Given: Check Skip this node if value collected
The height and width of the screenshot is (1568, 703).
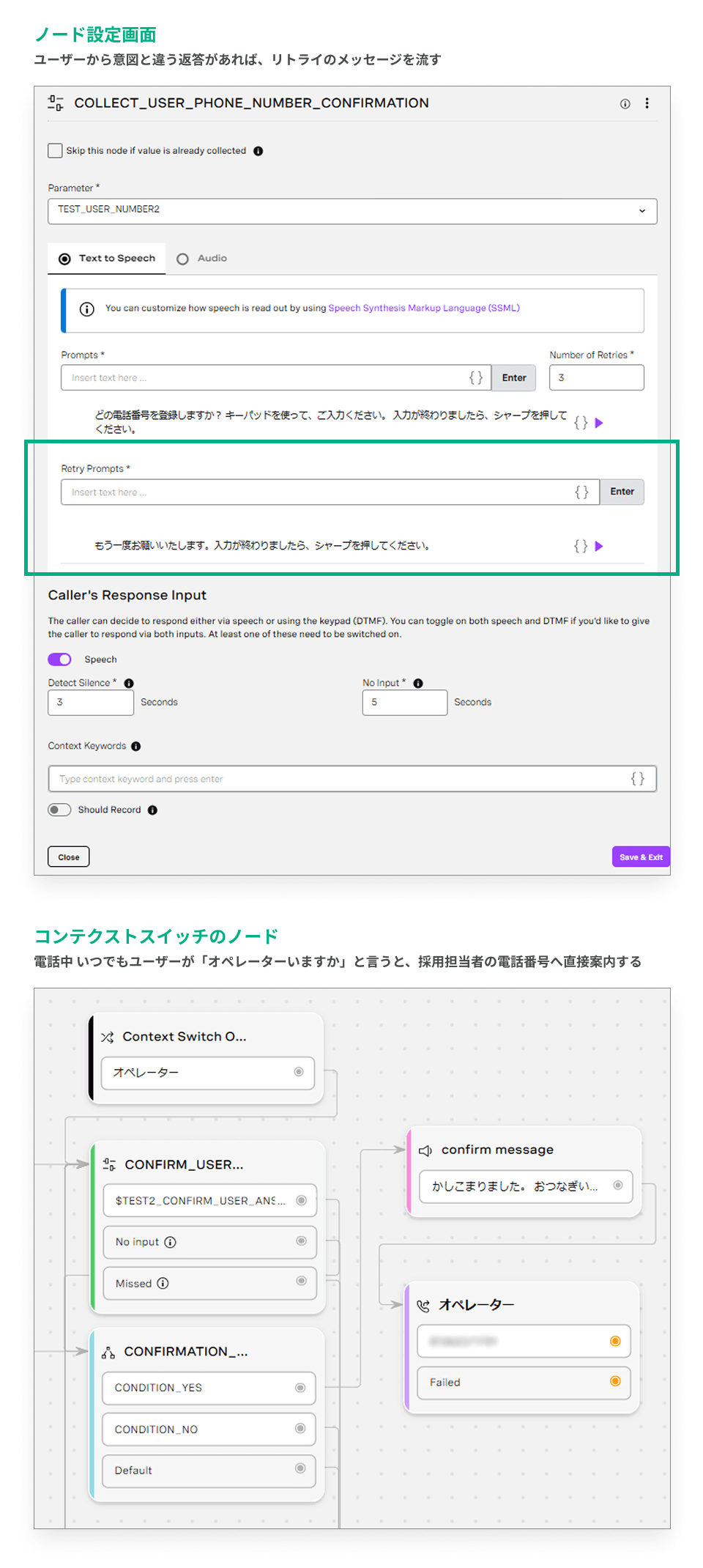Looking at the screenshot, I should coord(55,151).
